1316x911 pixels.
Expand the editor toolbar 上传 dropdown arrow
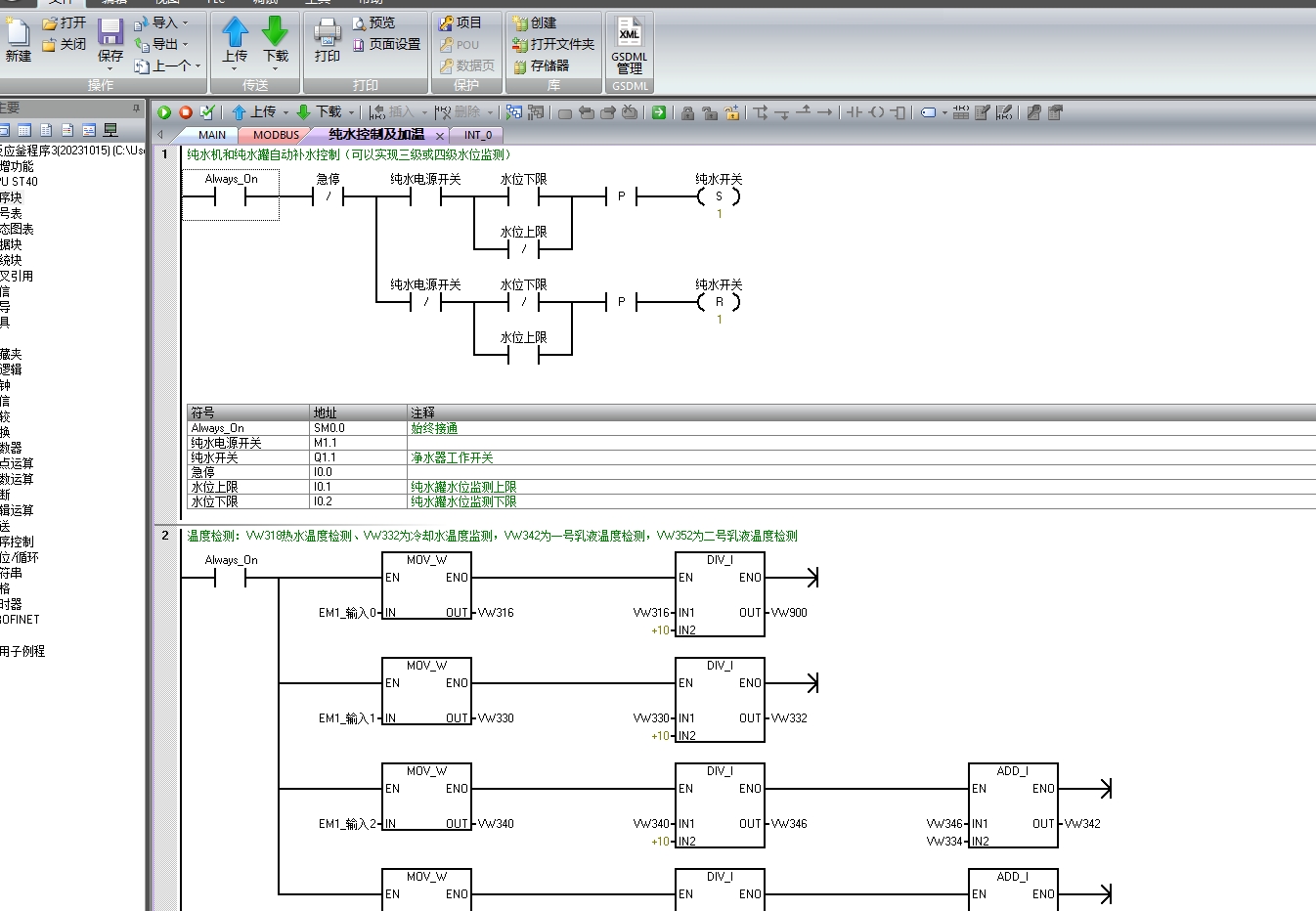point(285,112)
